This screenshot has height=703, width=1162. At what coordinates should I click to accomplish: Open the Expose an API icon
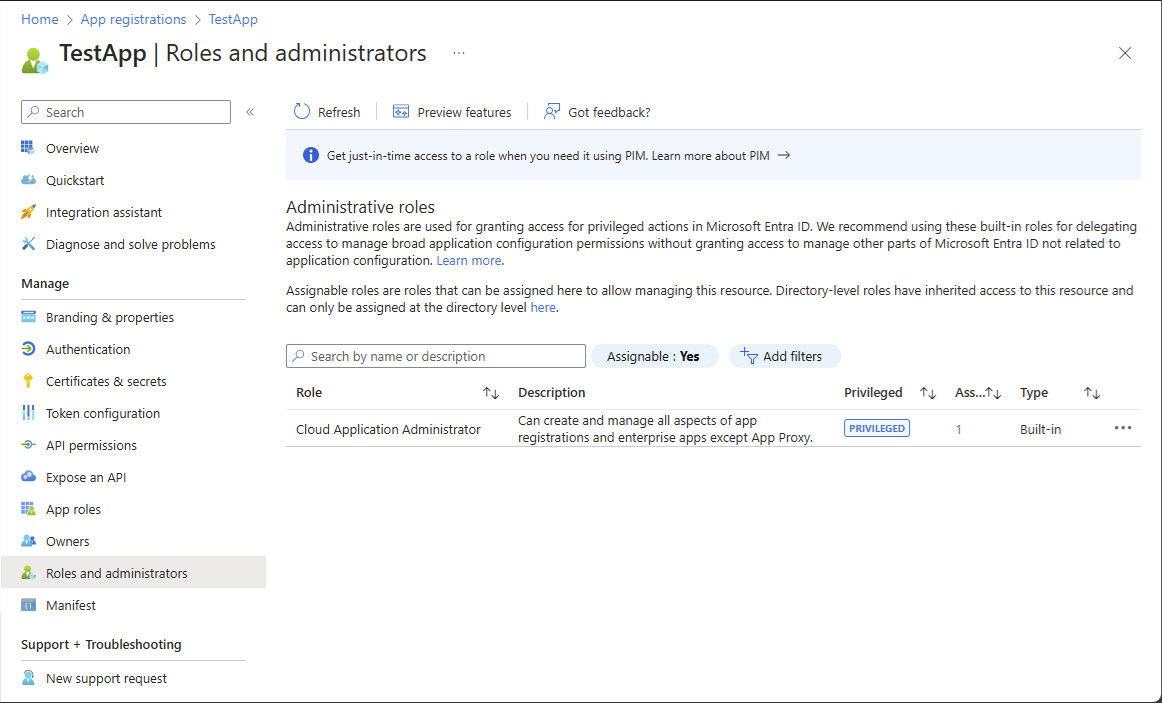[x=28, y=477]
